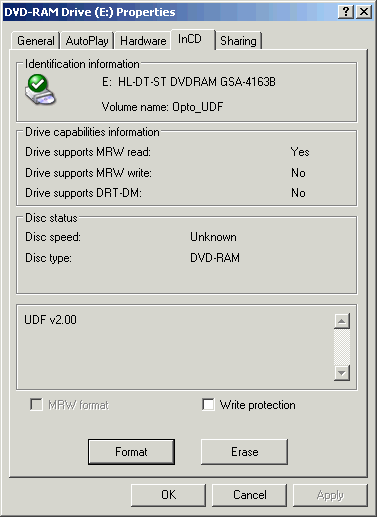Click the scrollbar down arrow
Screen dimensions: 377x517
click(342, 373)
